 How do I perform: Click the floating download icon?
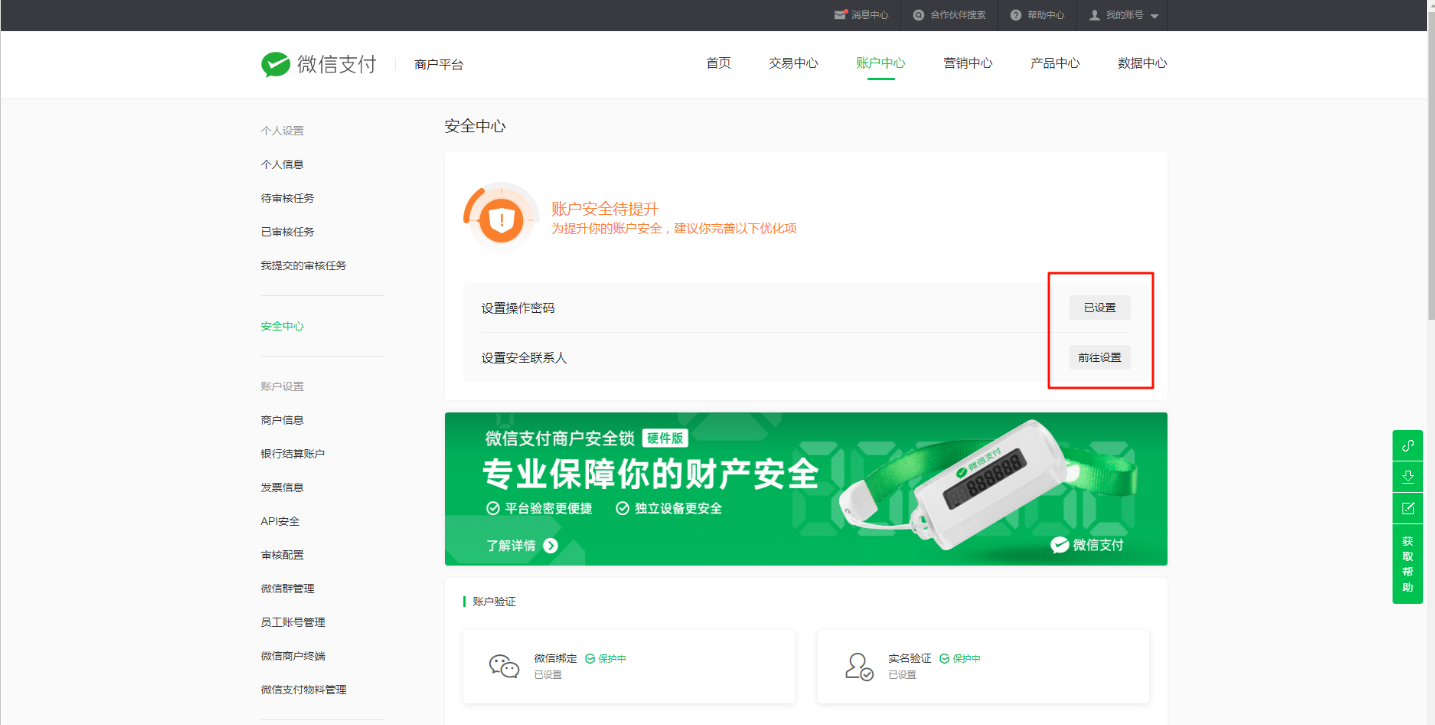(1408, 477)
